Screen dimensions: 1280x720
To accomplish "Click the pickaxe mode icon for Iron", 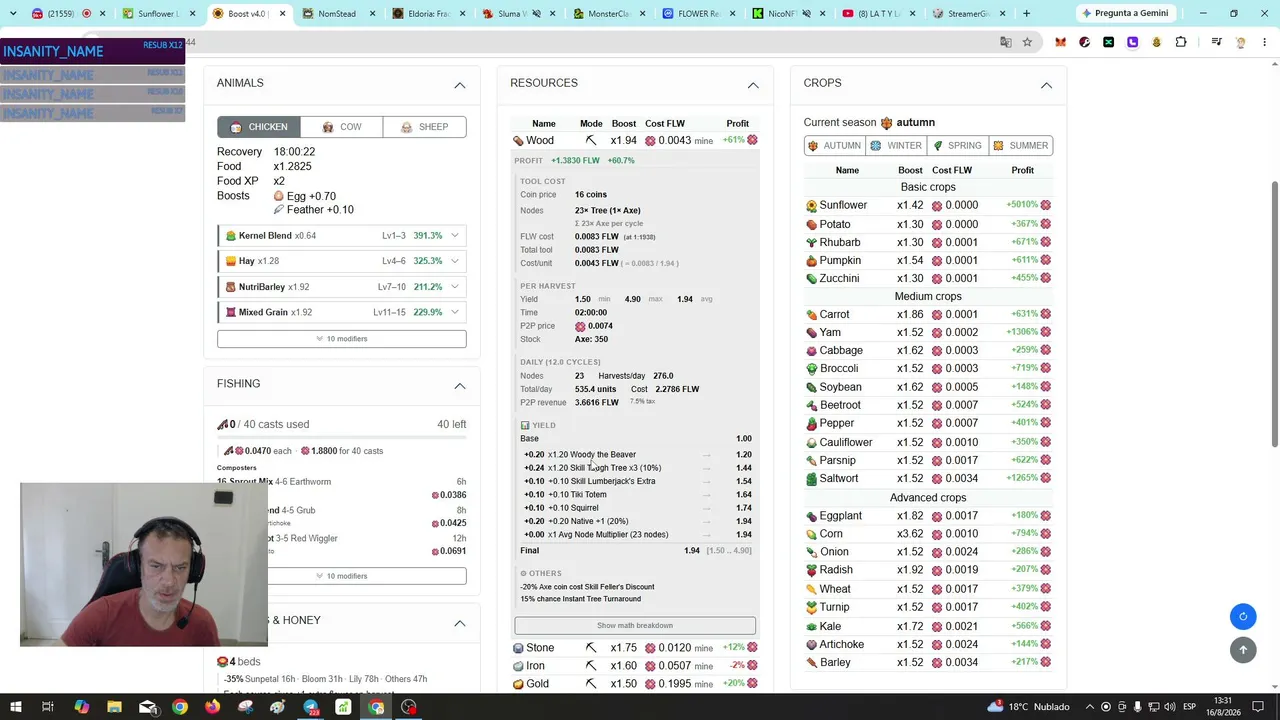I will [x=591, y=666].
